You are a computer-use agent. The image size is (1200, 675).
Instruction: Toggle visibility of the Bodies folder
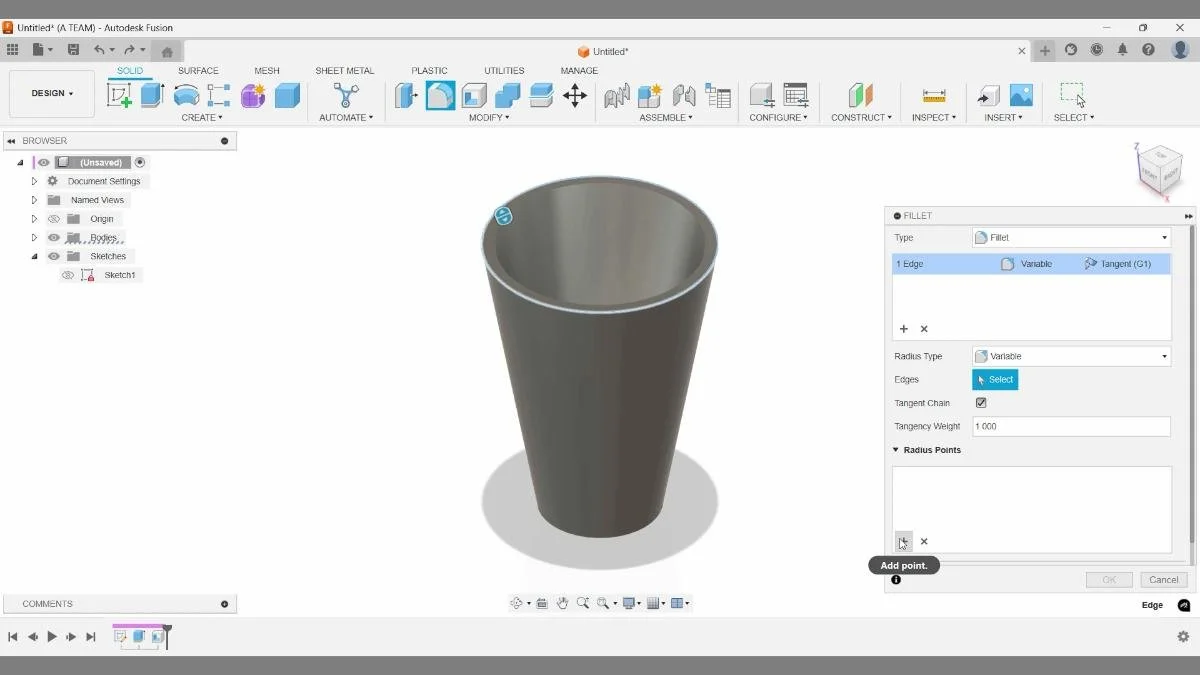[x=53, y=237]
